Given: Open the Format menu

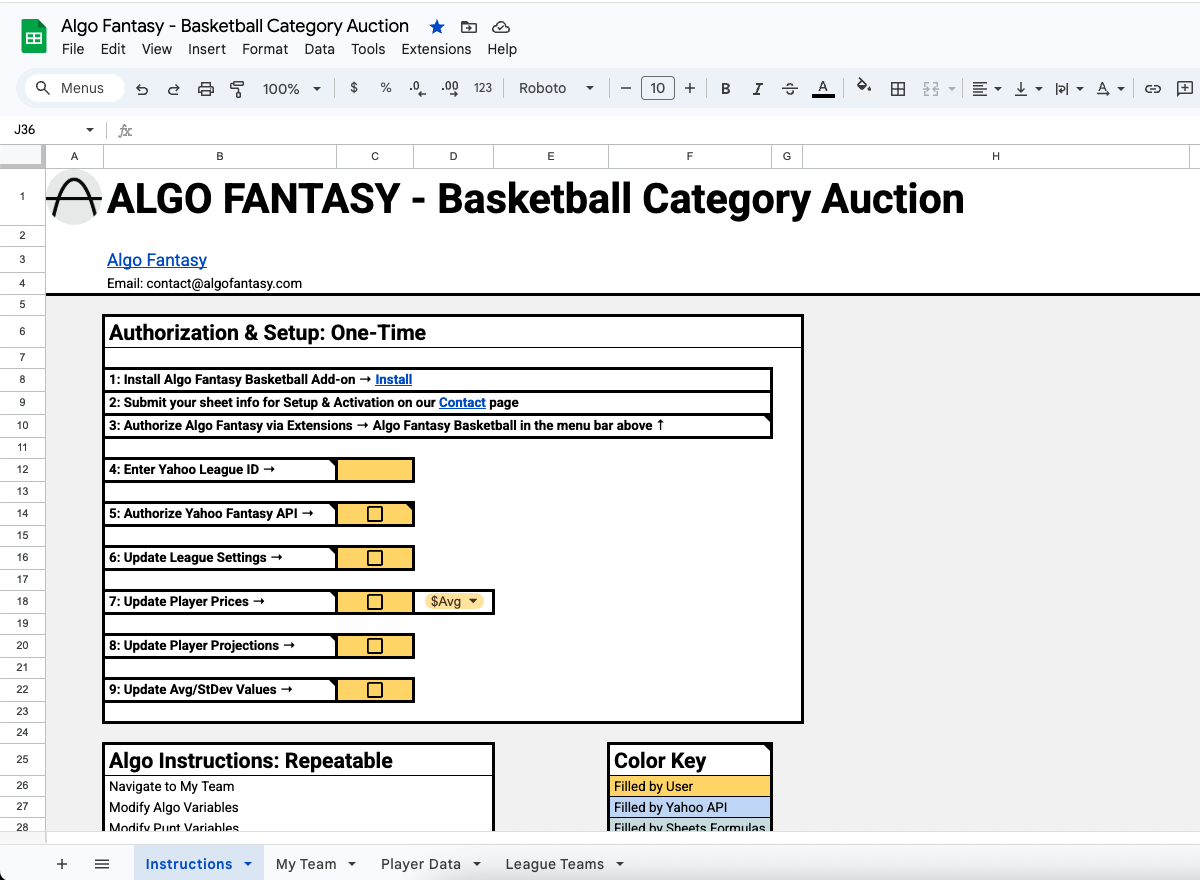Looking at the screenshot, I should coord(265,49).
